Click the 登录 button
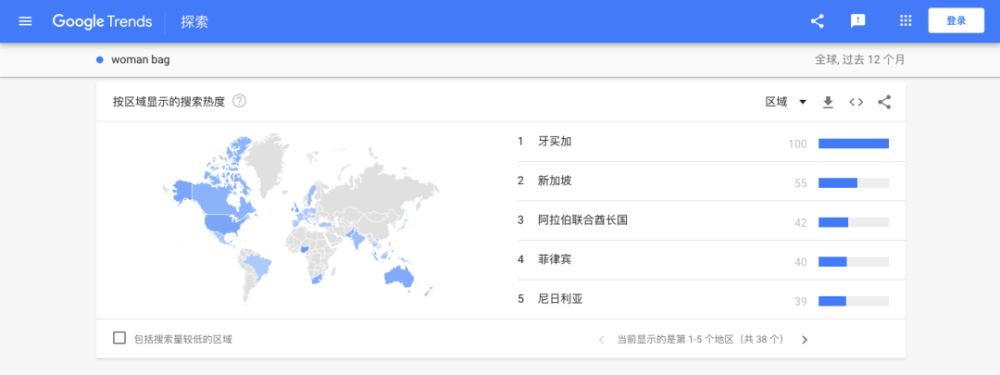Screen dimensions: 1000x375 coord(956,20)
